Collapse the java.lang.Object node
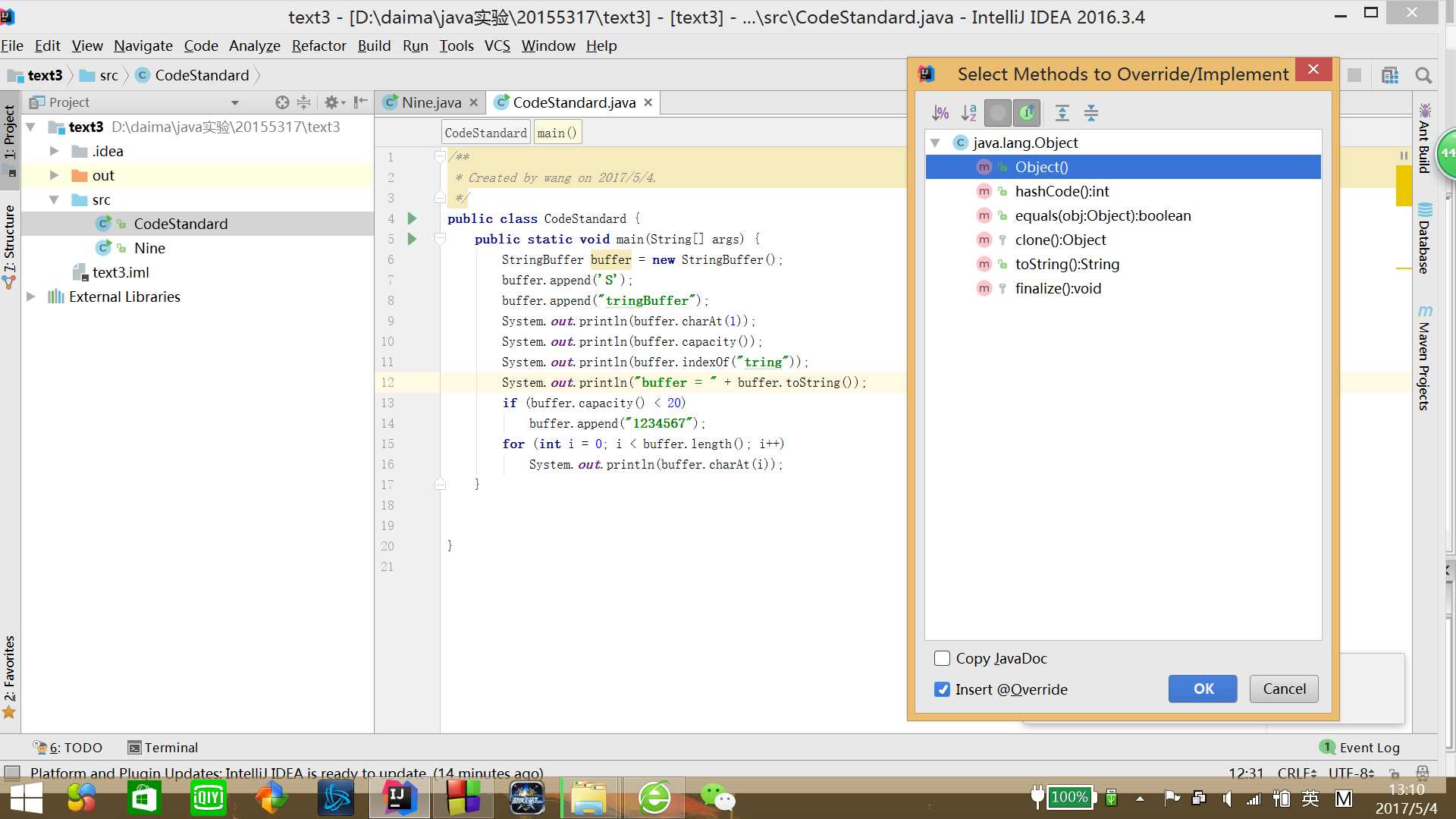The image size is (1456, 819). (x=935, y=143)
